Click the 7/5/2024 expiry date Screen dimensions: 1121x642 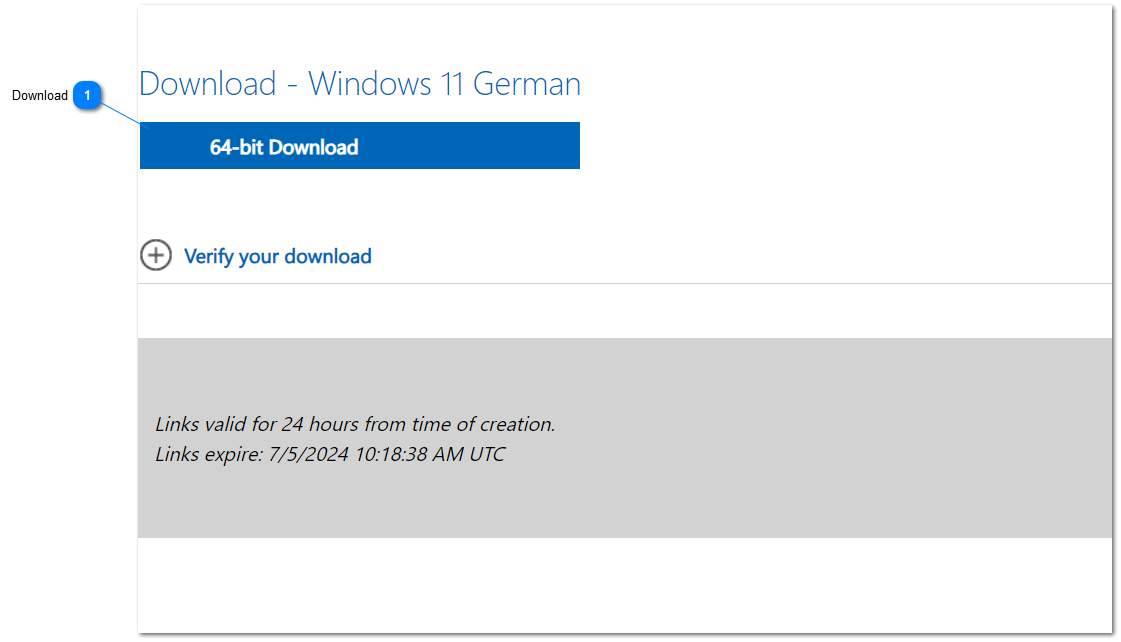[x=308, y=455]
